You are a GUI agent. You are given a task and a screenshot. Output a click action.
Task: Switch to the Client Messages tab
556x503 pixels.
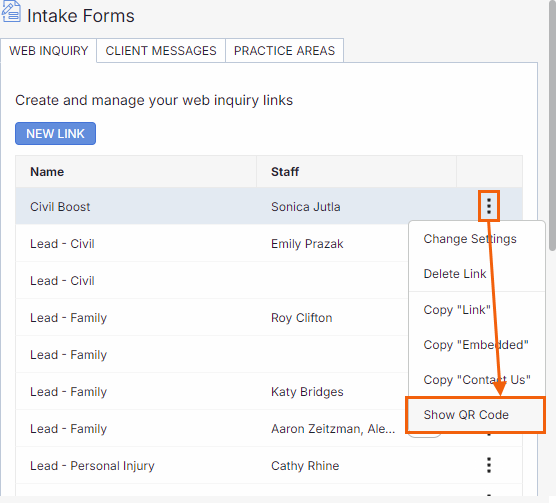(x=161, y=51)
